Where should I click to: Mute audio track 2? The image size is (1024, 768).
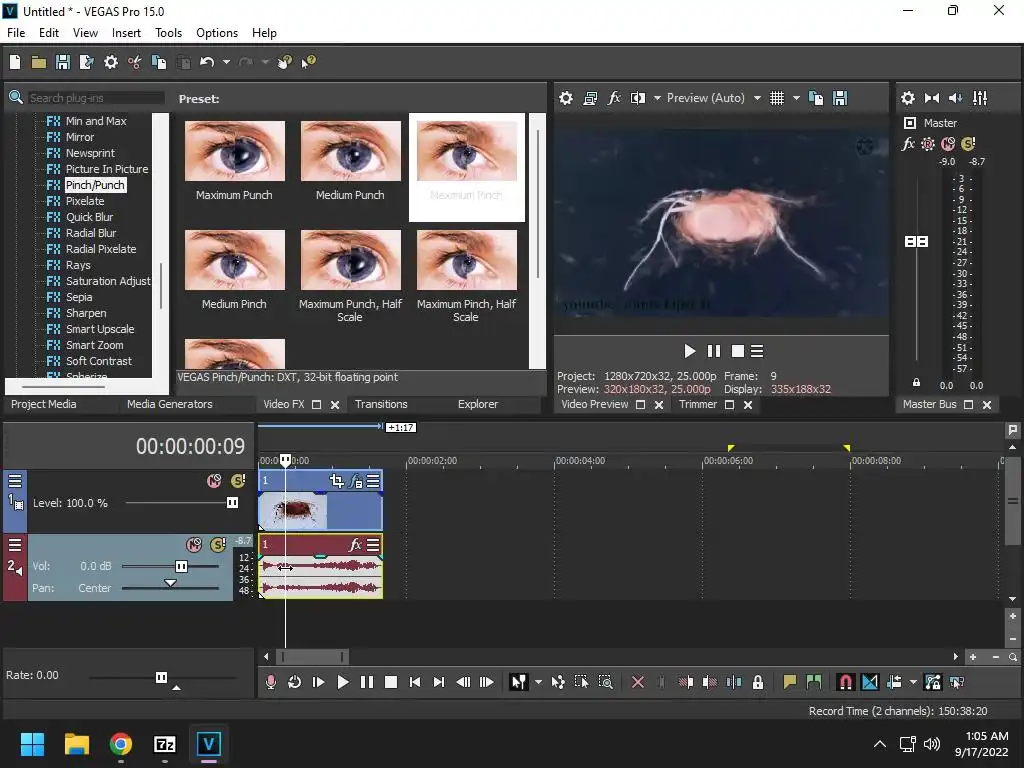click(x=194, y=545)
